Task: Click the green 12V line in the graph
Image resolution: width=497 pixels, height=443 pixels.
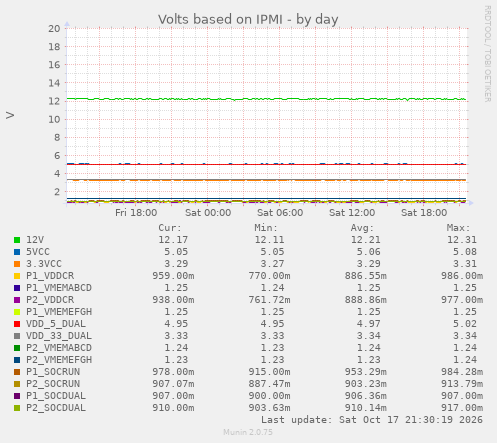Action: pos(267,99)
